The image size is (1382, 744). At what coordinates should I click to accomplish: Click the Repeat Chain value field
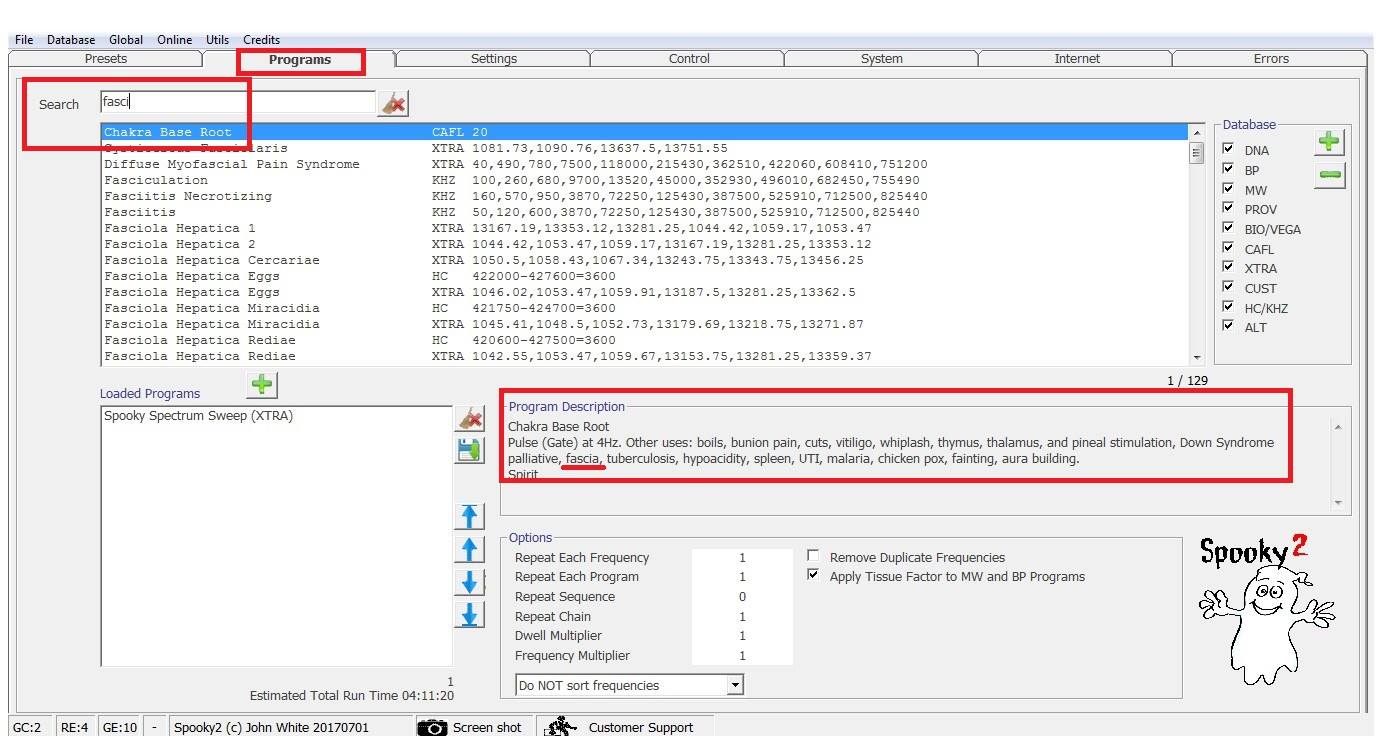(742, 617)
